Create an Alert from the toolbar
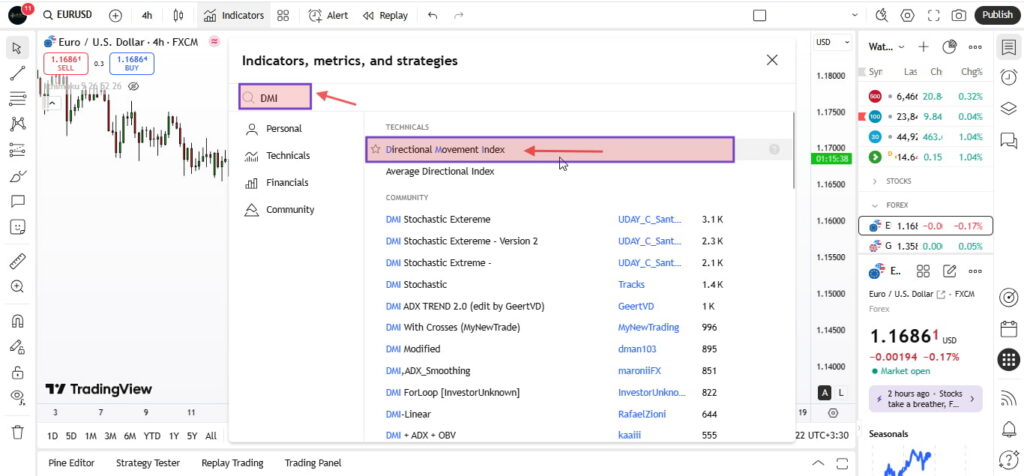The width and height of the screenshot is (1024, 476). click(x=328, y=15)
